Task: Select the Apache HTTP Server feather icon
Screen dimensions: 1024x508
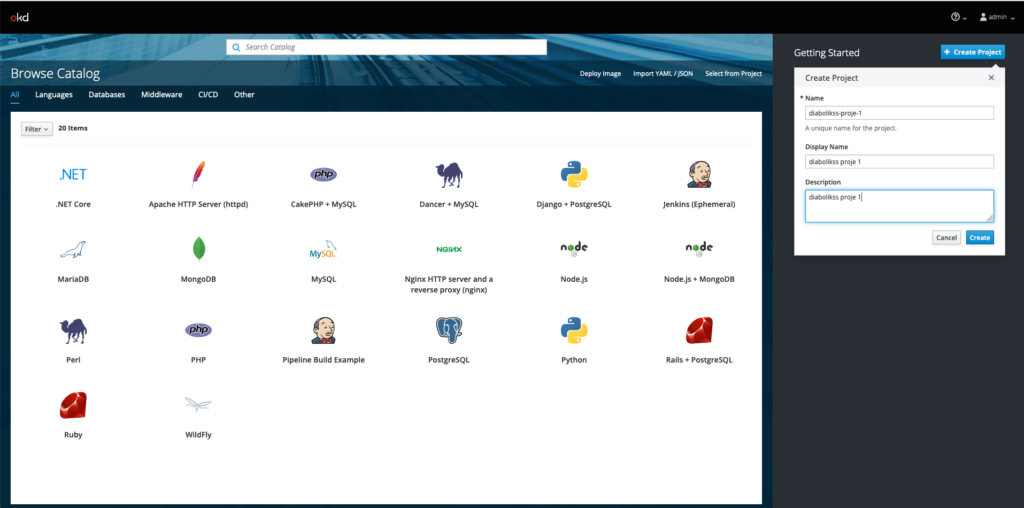Action: pyautogui.click(x=198, y=174)
